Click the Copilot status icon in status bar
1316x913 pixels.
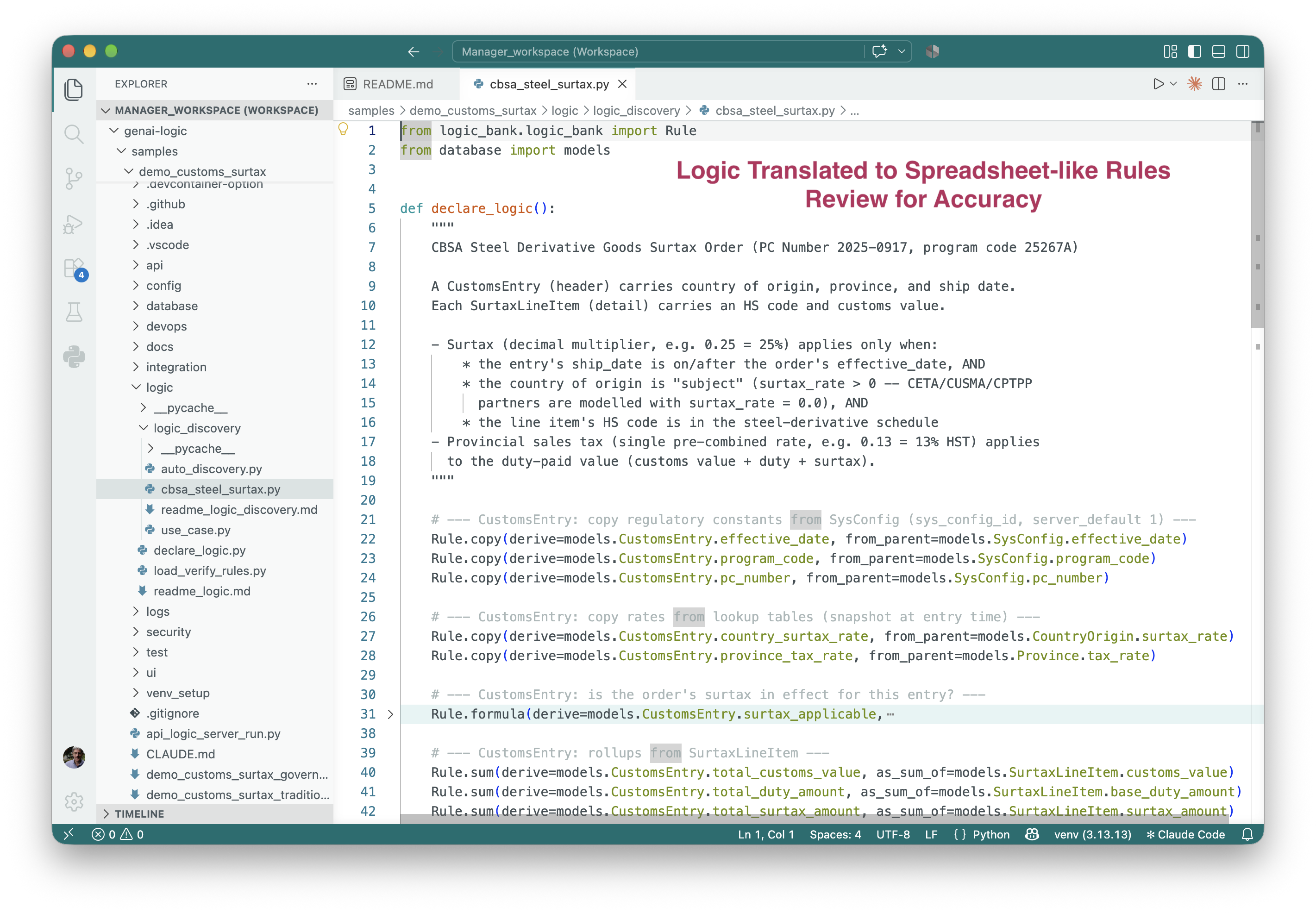pyautogui.click(x=1032, y=835)
